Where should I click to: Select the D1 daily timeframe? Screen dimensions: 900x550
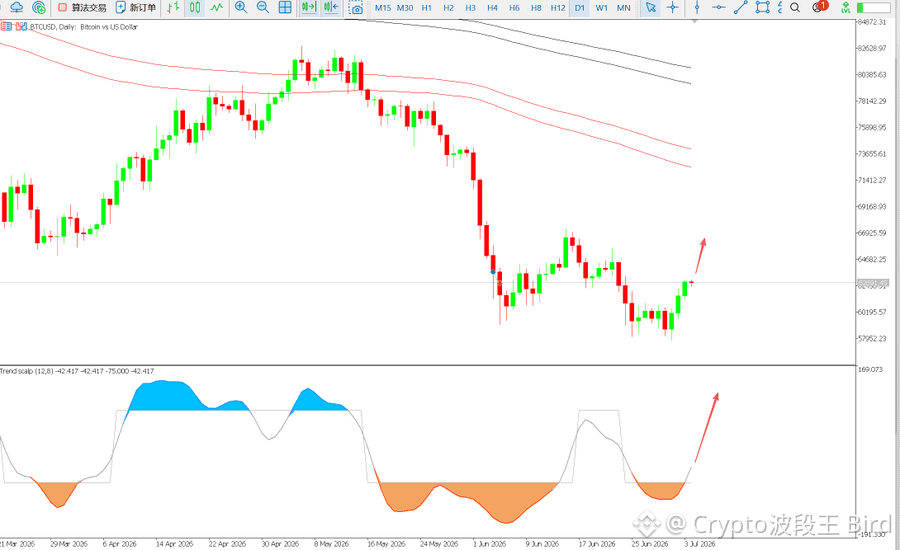580,8
